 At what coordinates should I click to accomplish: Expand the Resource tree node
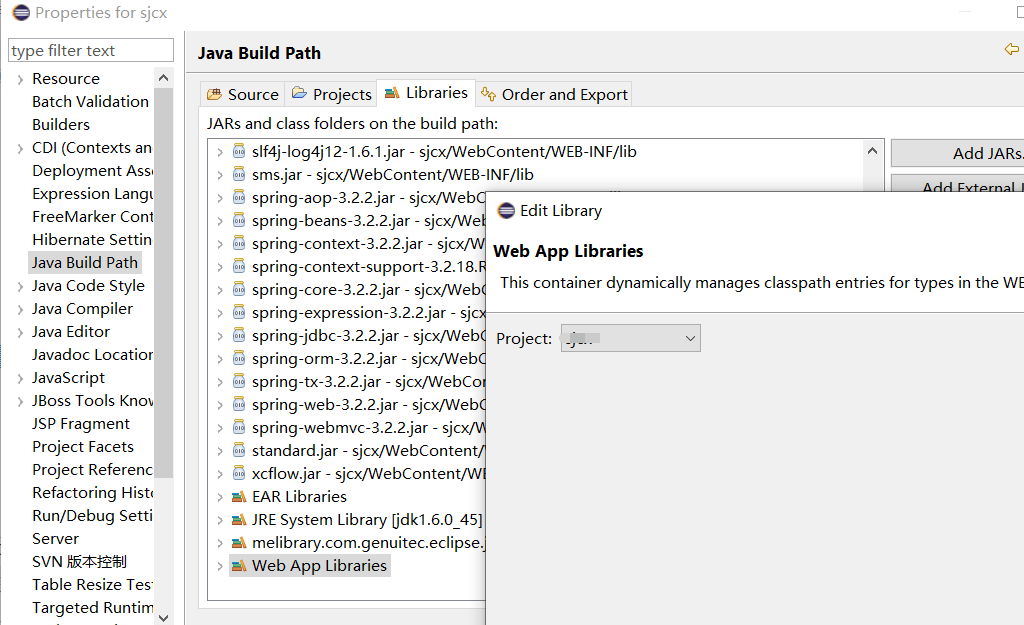(20, 79)
